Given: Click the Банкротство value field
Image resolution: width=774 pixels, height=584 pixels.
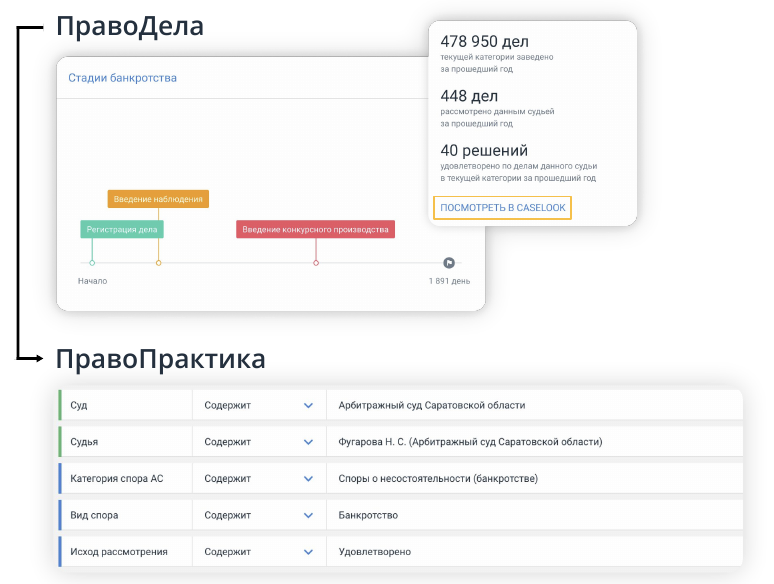Looking at the screenshot, I should pos(535,515).
